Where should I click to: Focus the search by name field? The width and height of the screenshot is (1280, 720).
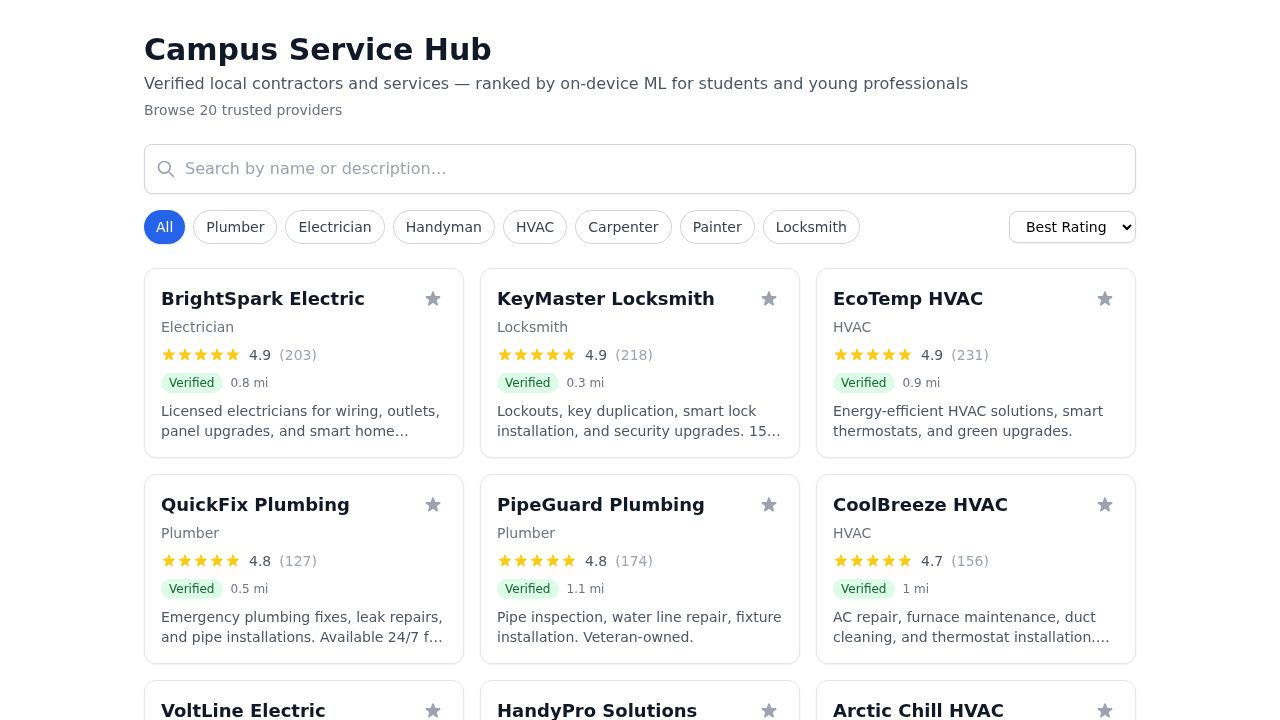pos(640,169)
